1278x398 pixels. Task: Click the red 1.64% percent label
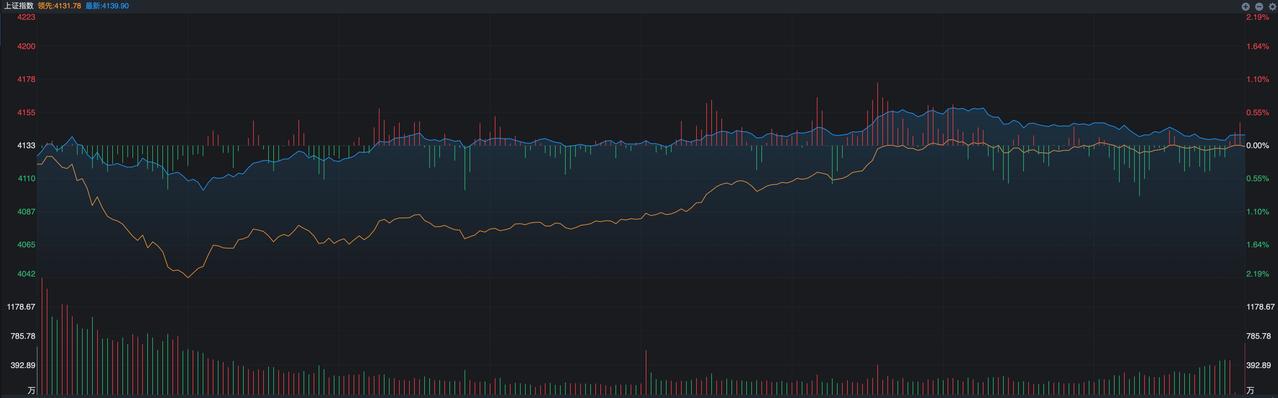click(1257, 46)
